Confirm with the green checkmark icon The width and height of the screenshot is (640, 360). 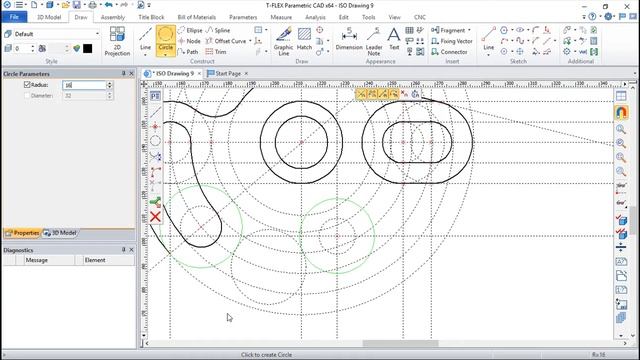tap(155, 202)
